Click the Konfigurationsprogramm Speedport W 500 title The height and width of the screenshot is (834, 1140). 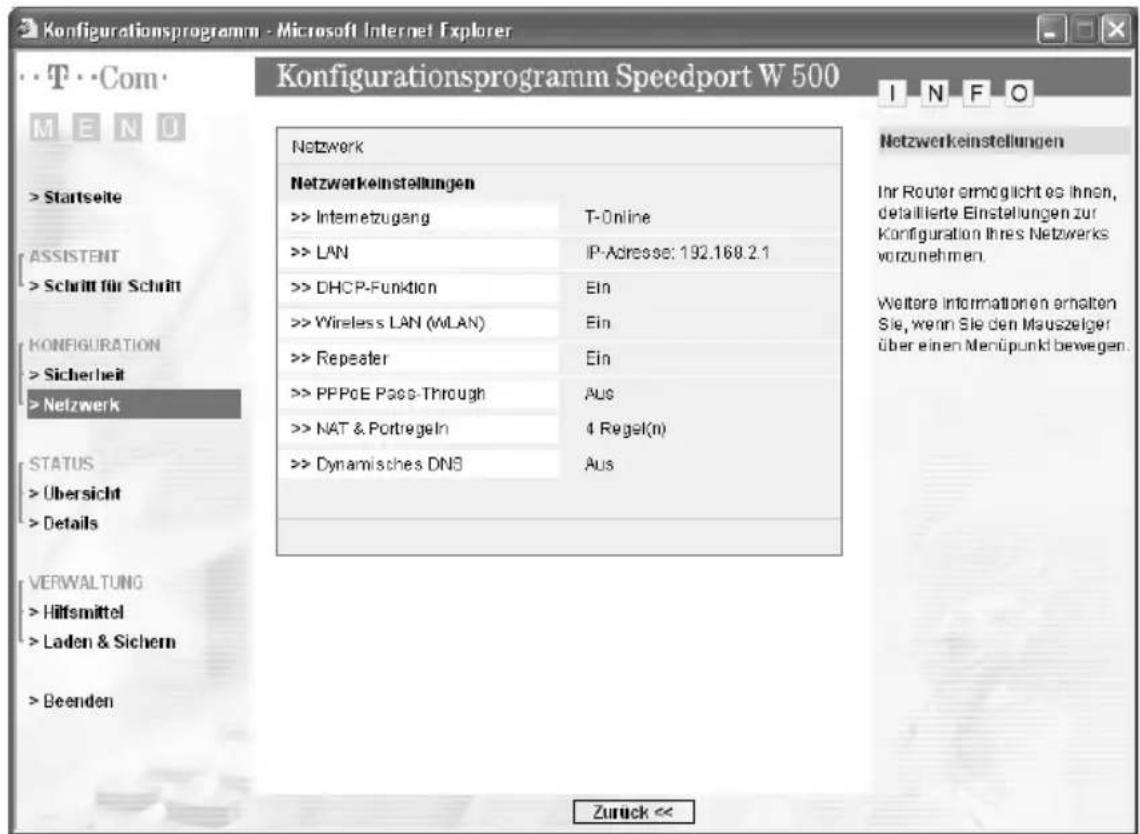coord(558,77)
